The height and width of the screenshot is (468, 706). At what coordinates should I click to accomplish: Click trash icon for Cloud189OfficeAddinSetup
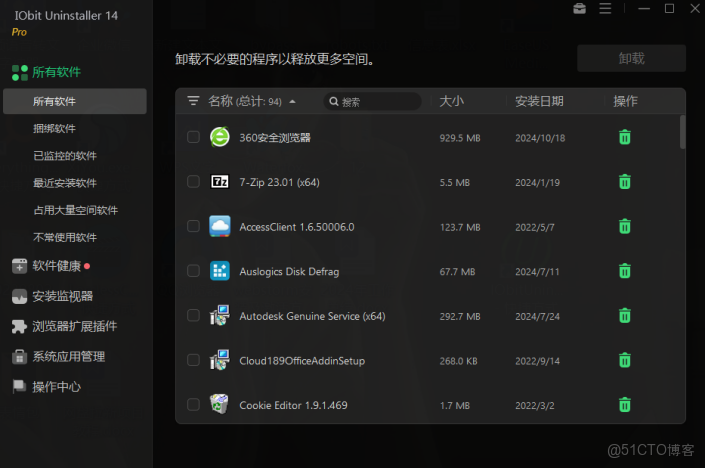tap(625, 360)
